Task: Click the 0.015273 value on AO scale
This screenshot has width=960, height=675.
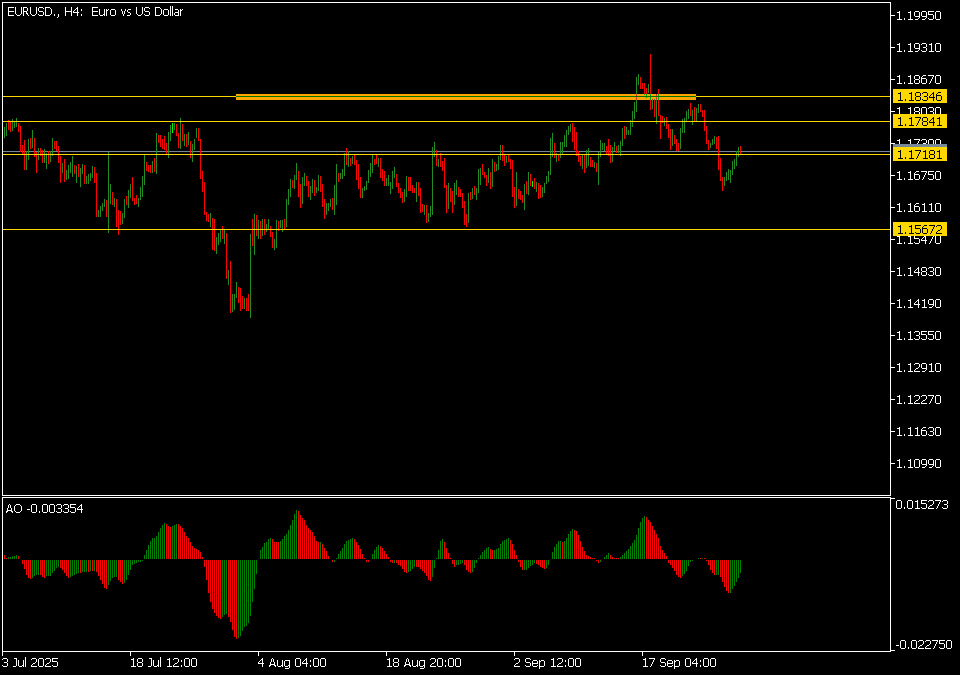Action: click(922, 505)
